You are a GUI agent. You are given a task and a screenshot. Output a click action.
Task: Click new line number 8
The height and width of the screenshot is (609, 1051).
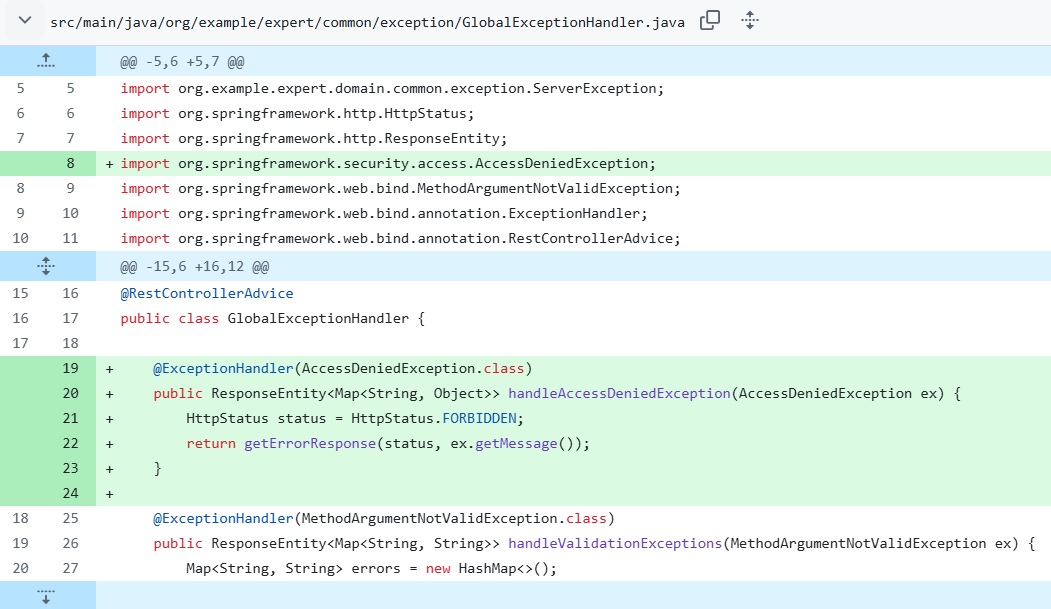[70, 163]
